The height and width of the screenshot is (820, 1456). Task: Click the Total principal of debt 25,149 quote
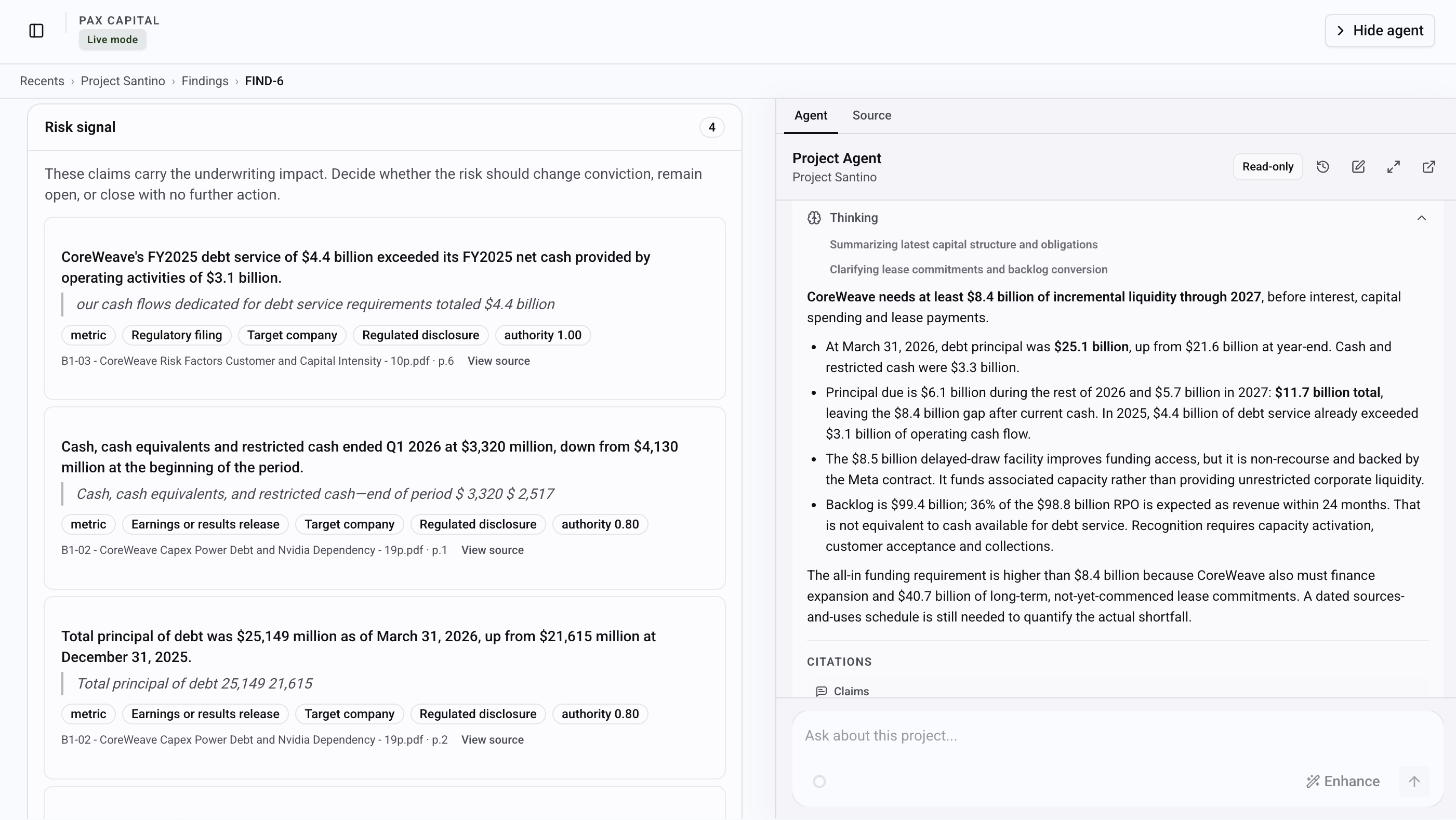click(194, 684)
